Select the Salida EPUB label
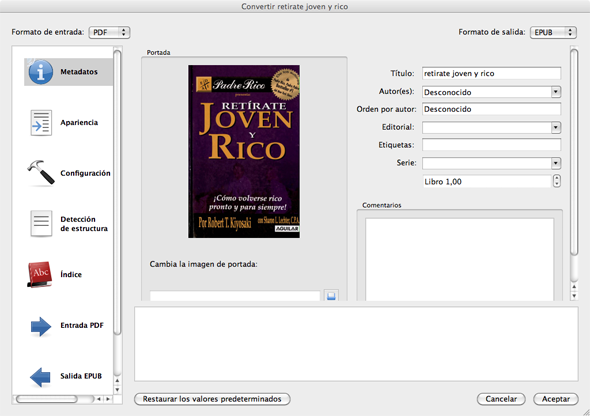This screenshot has height=416, width=590. coord(81,376)
